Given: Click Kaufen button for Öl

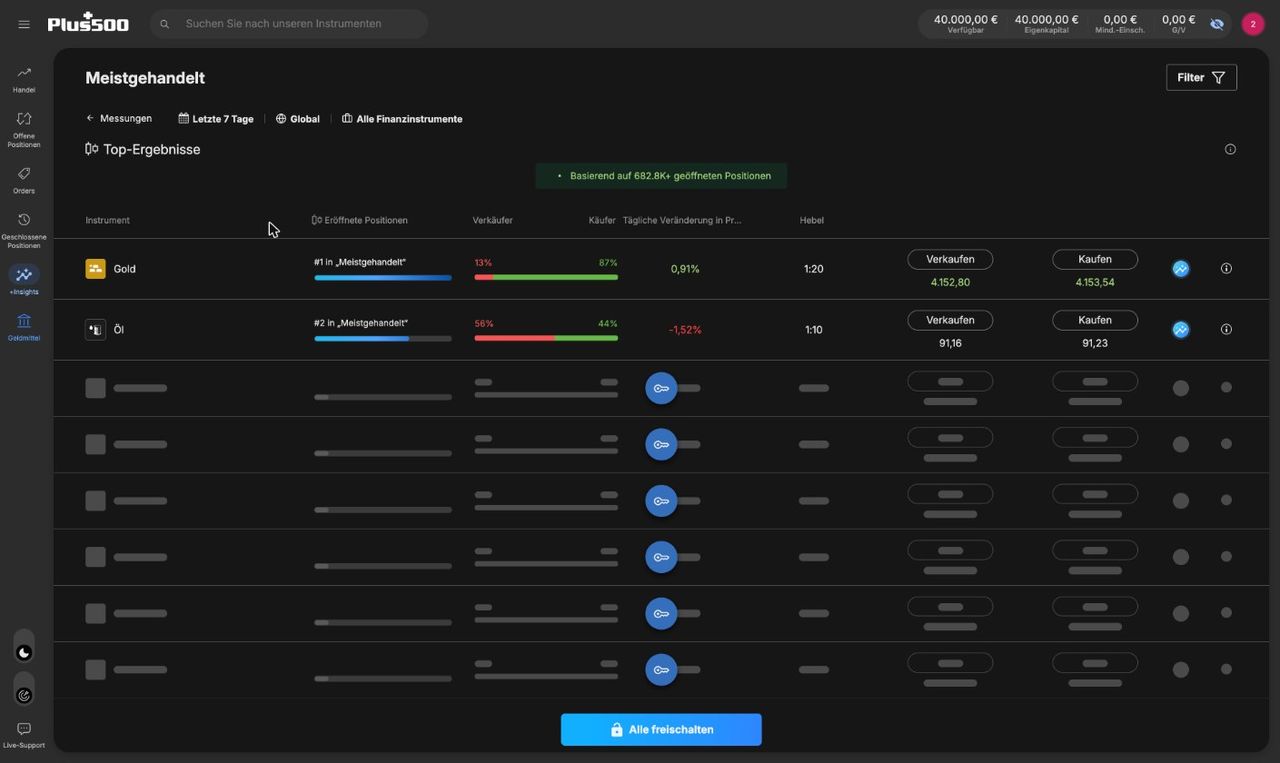Looking at the screenshot, I should coord(1095,320).
